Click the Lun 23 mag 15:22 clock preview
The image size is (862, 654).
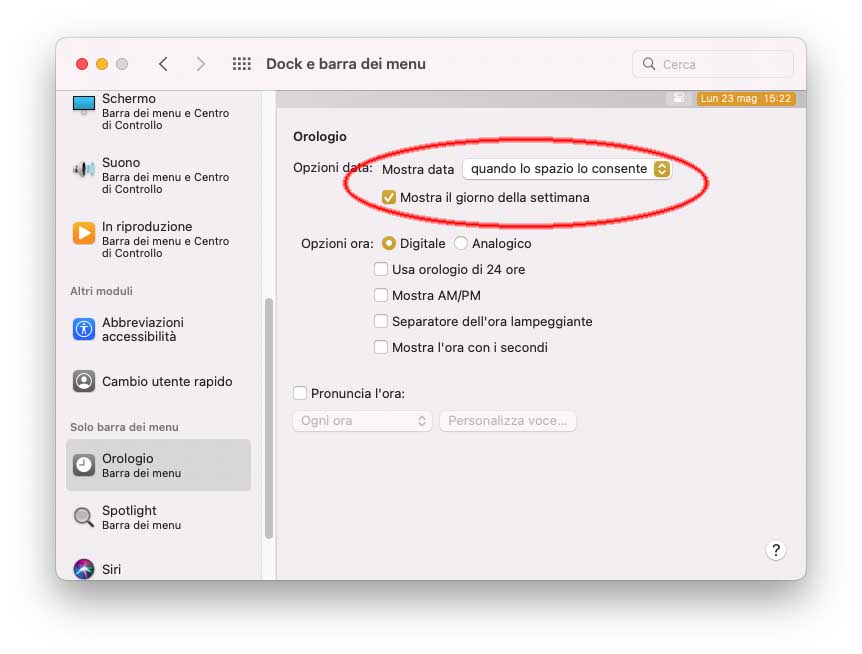tap(746, 98)
